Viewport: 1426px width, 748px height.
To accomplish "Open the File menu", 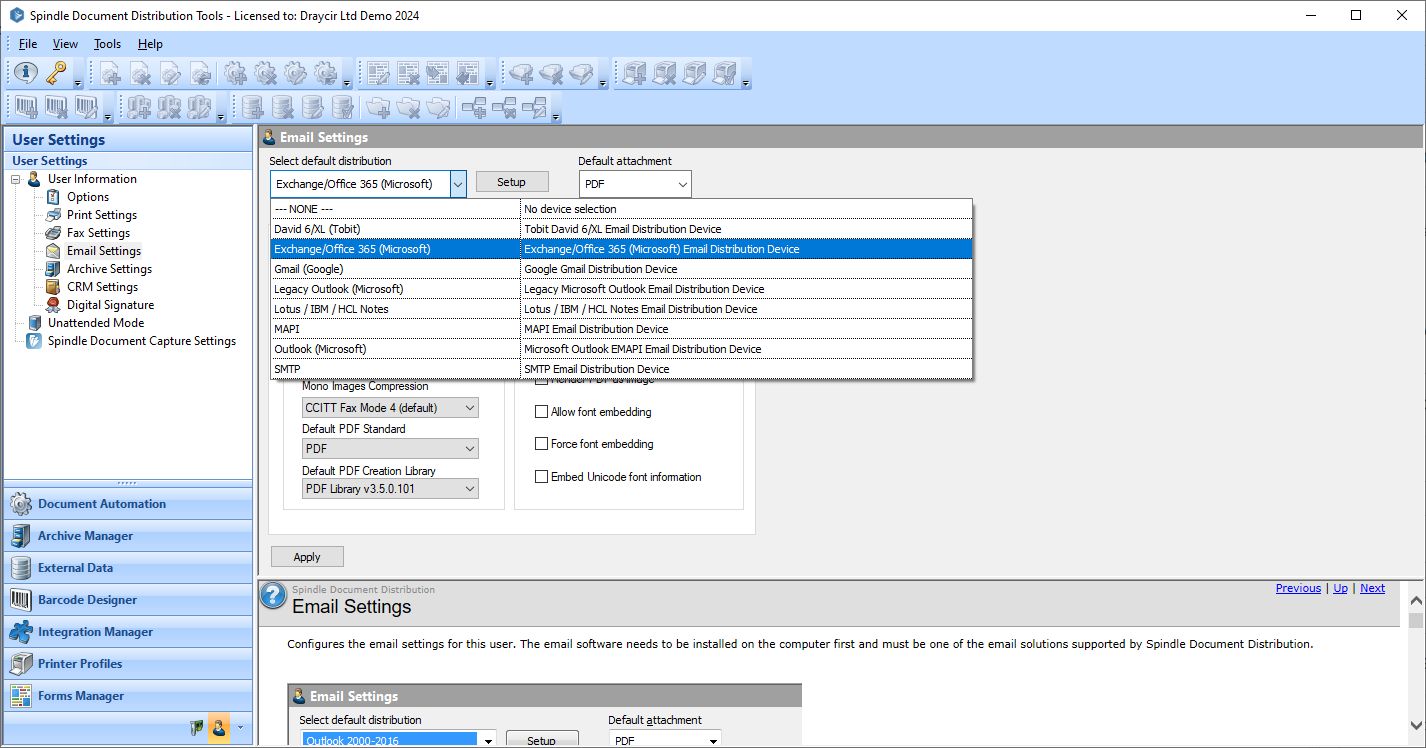I will click(x=28, y=44).
